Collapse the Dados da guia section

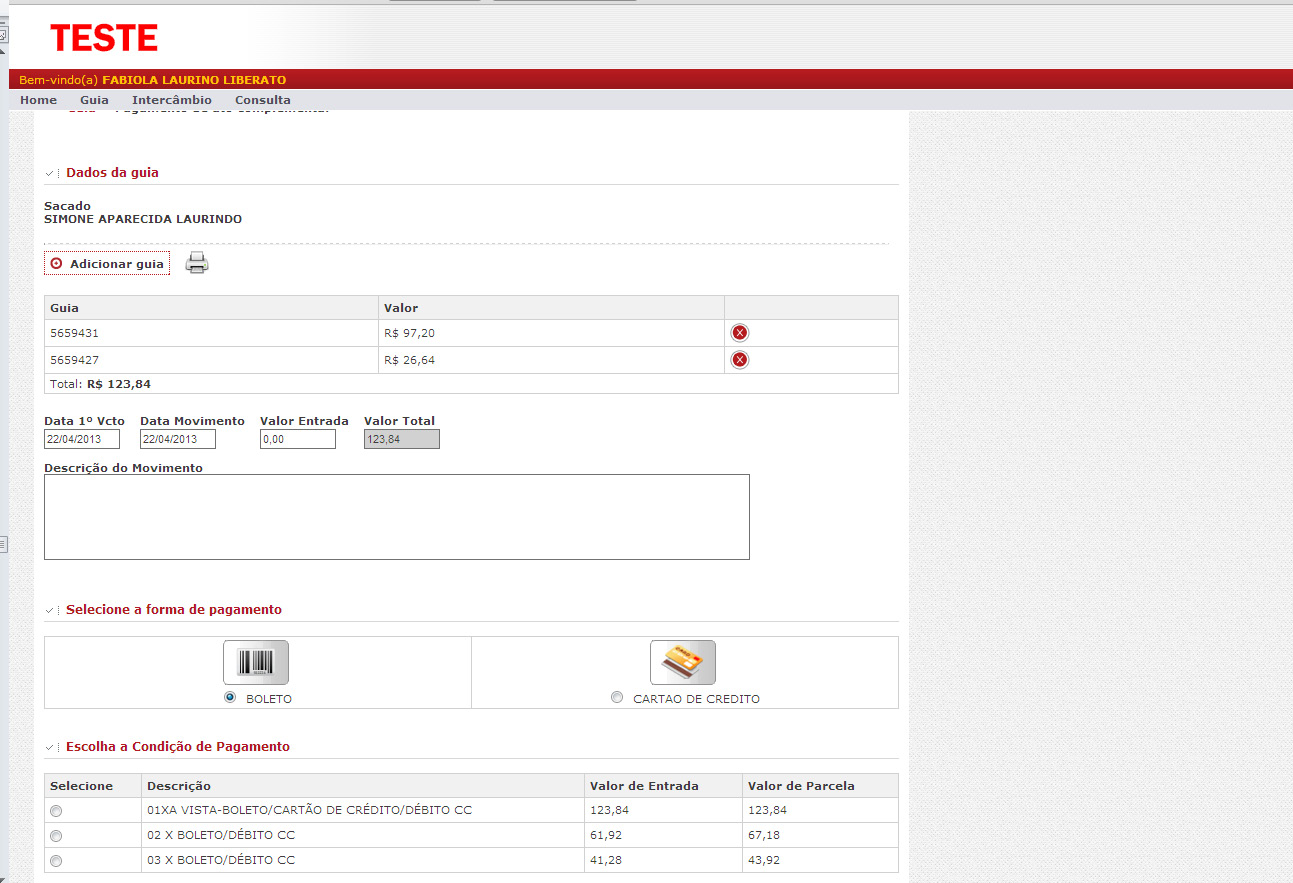pos(51,173)
